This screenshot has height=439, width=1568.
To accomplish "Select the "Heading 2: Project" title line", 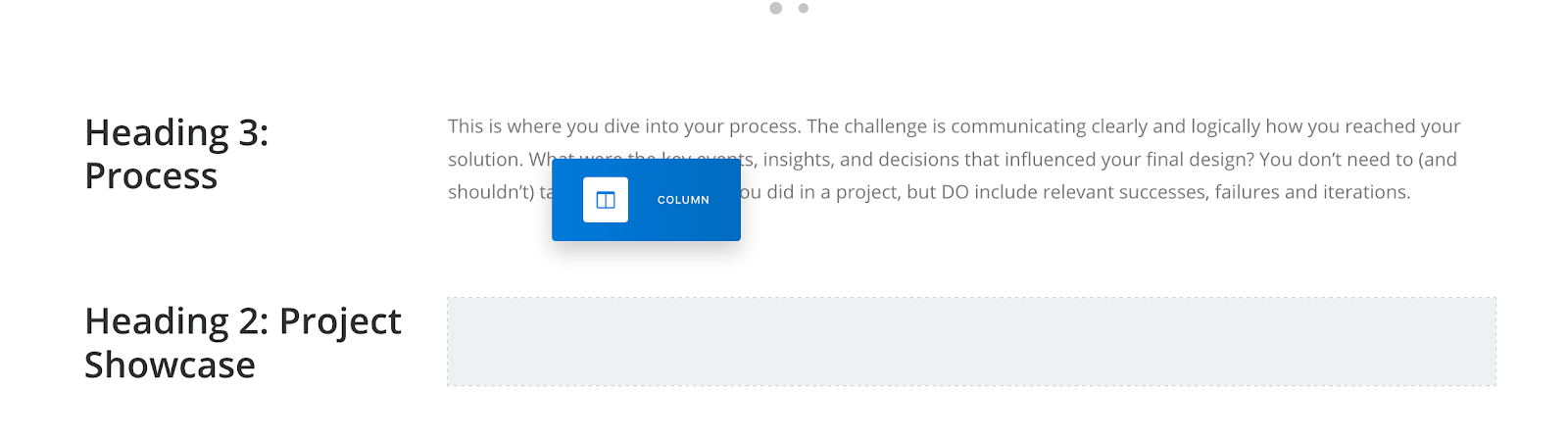I will 242,321.
